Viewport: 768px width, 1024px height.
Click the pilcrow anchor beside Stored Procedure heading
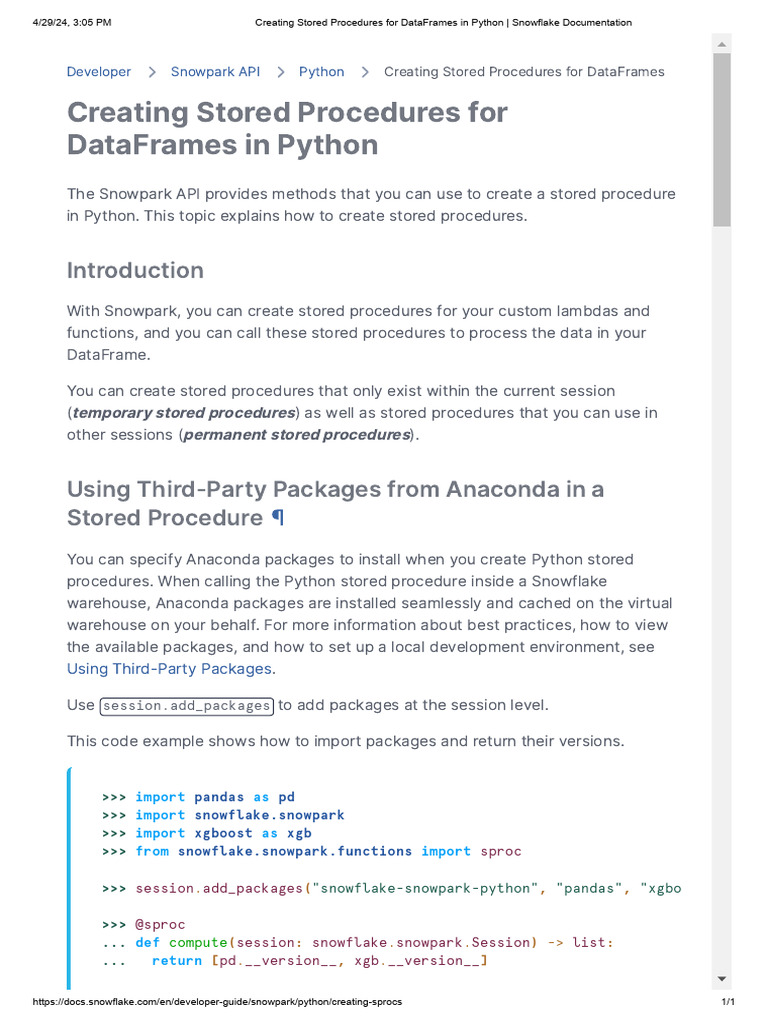point(278,518)
